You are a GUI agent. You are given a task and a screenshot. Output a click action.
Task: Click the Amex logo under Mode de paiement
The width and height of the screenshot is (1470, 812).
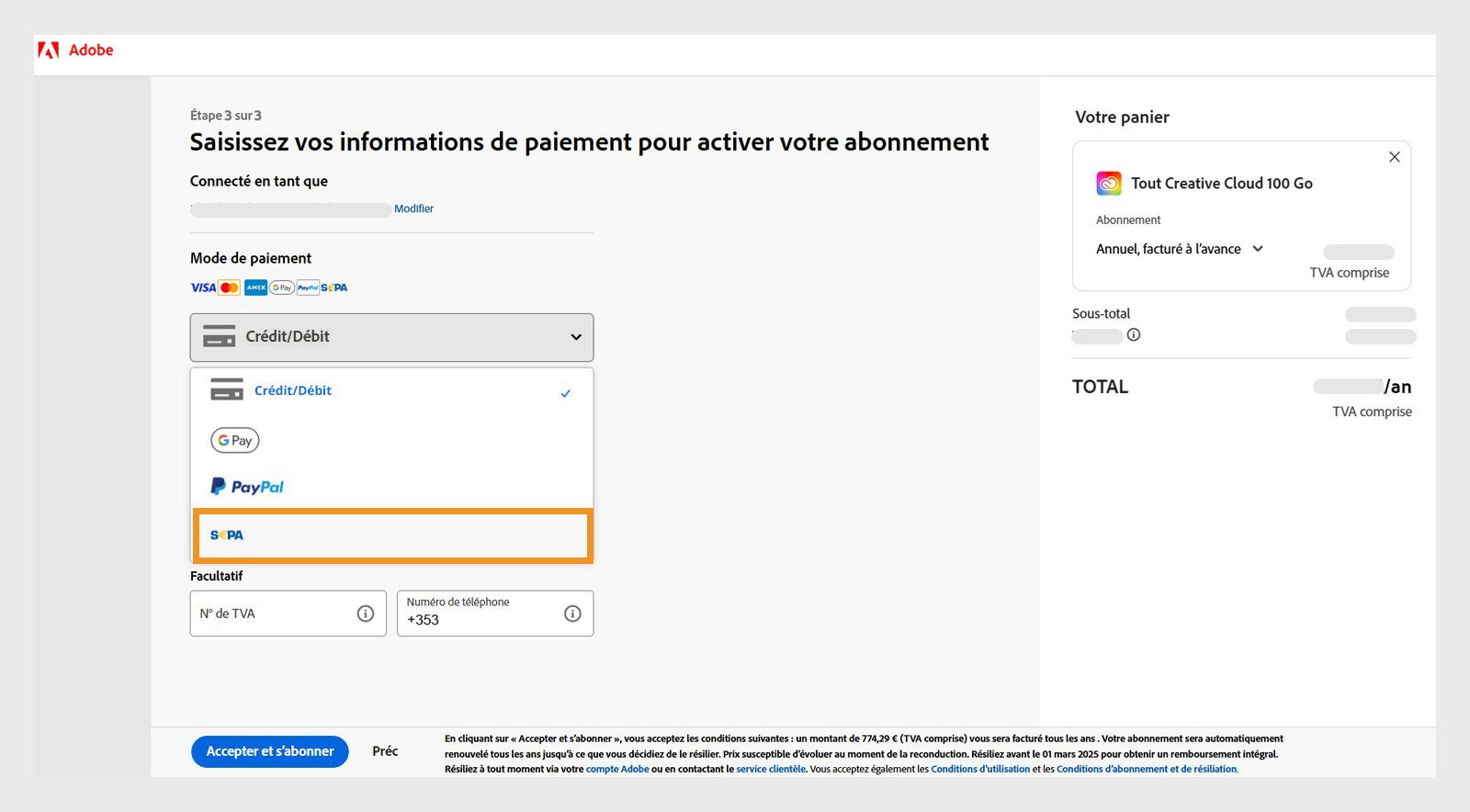click(255, 288)
